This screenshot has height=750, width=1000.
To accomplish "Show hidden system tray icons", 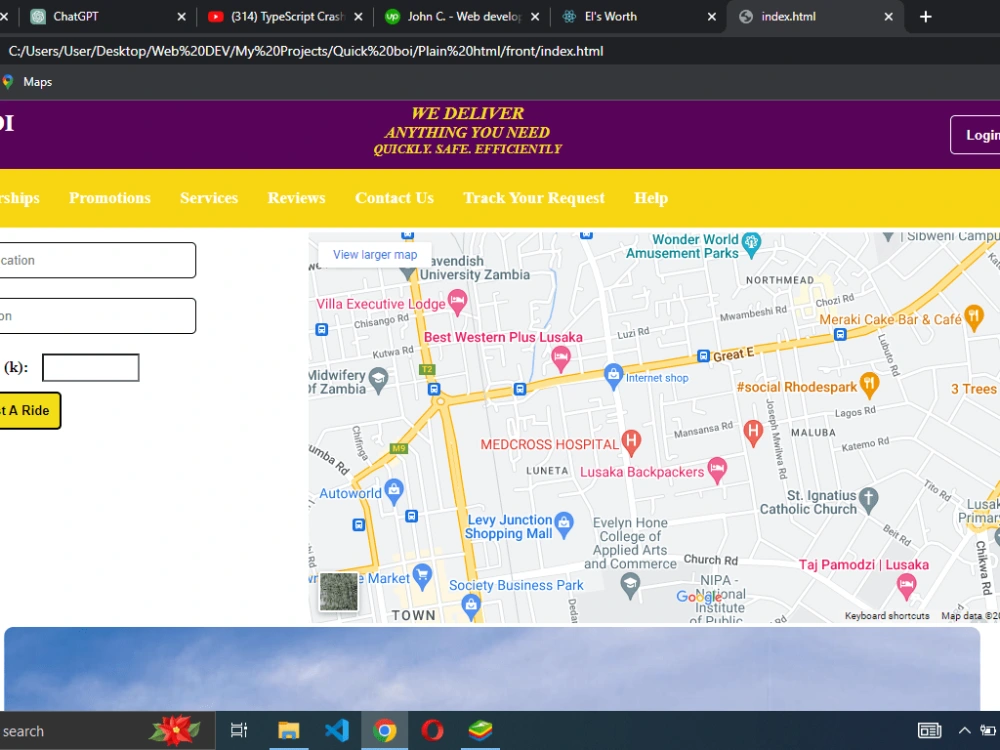I will (964, 731).
